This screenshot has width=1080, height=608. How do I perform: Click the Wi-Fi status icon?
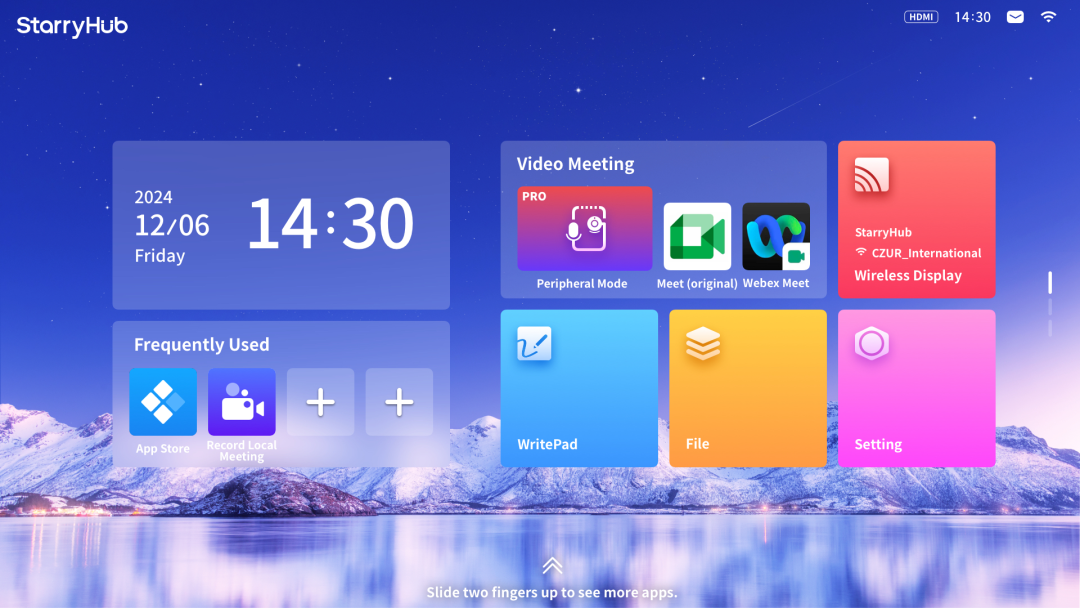click(1048, 17)
